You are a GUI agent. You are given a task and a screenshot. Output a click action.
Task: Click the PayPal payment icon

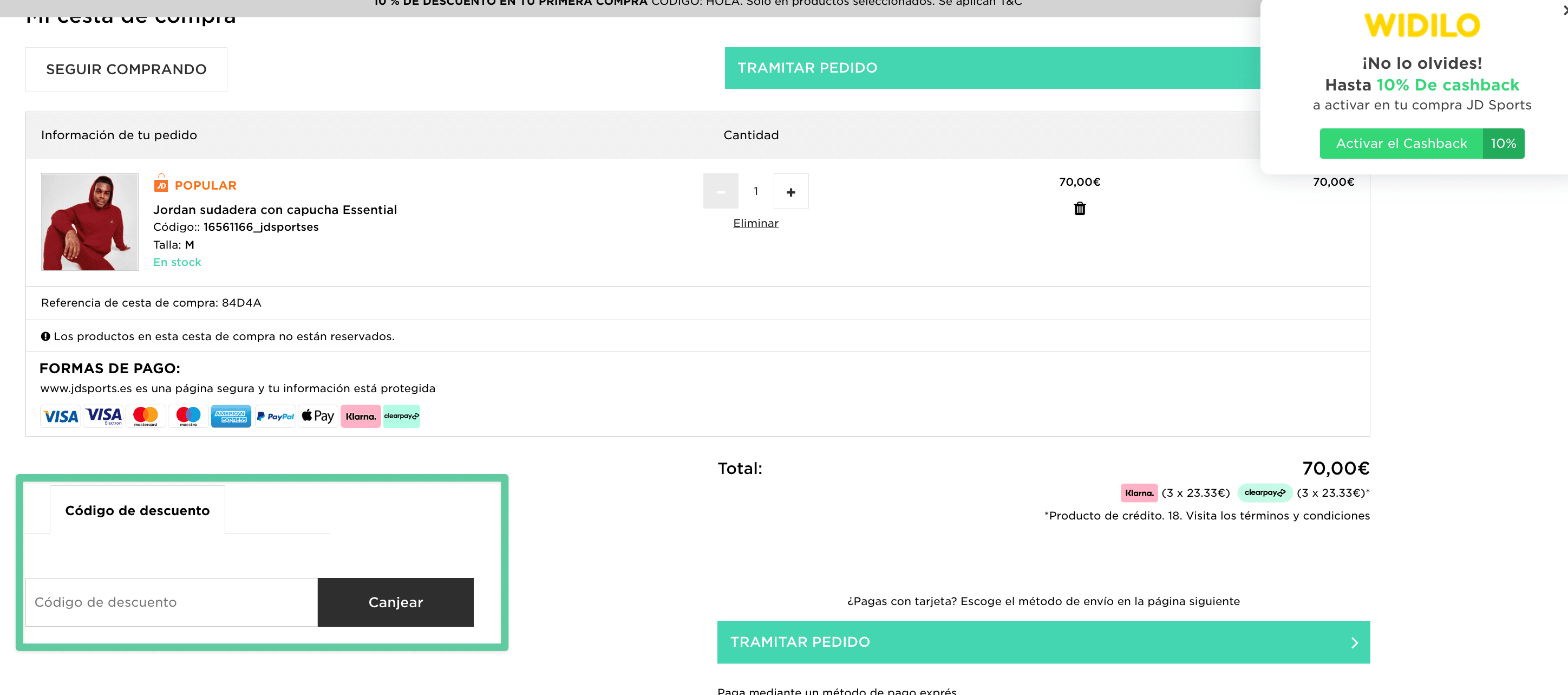pyautogui.click(x=275, y=417)
